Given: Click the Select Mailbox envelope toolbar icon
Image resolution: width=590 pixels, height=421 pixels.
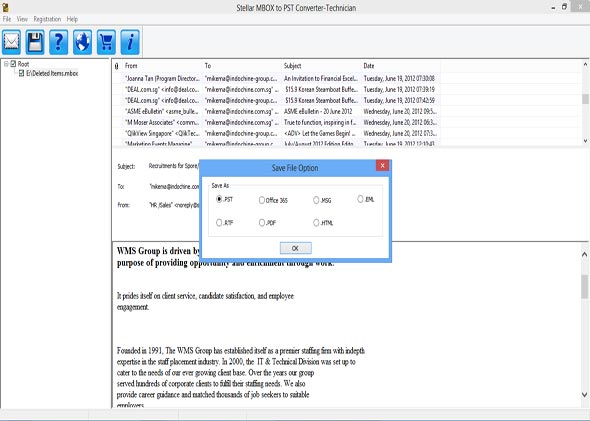Looking at the screenshot, I should click(x=12, y=42).
